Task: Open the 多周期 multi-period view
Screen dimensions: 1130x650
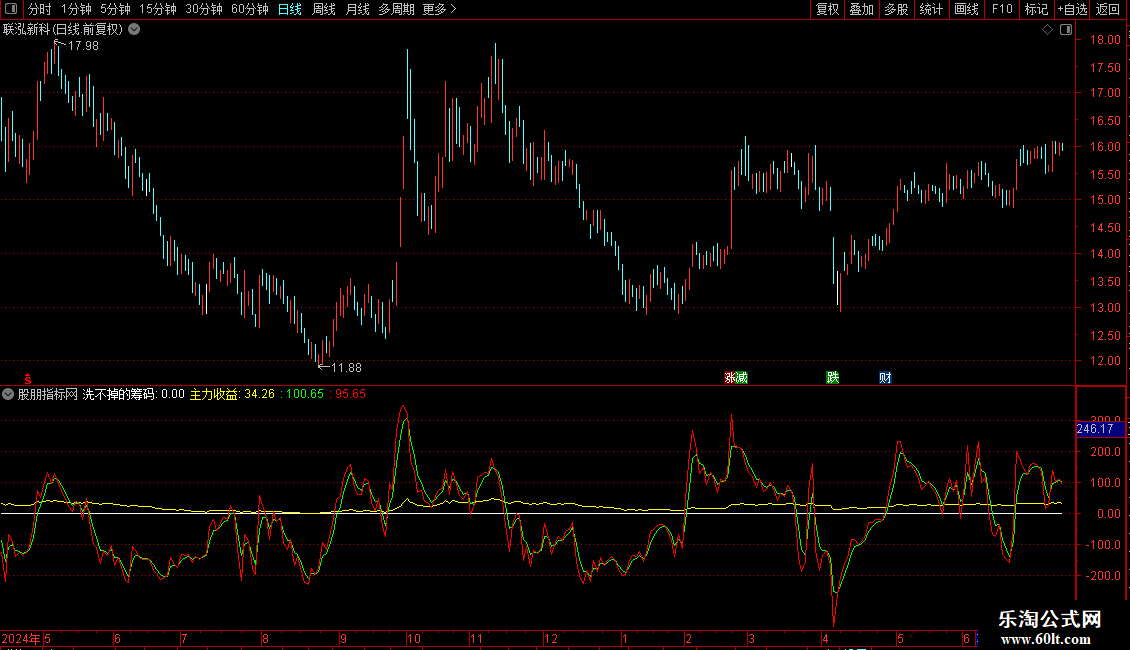Action: (396, 9)
